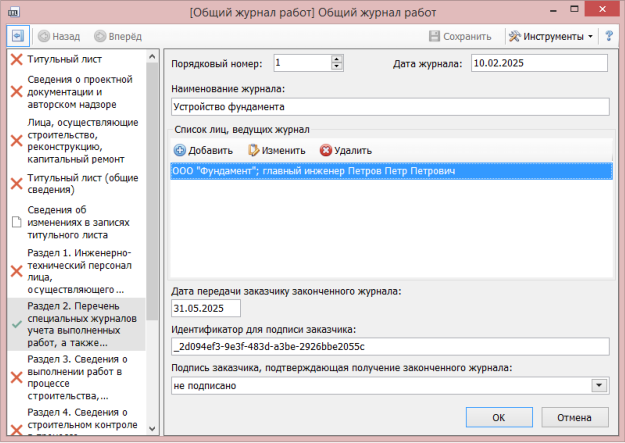This screenshot has height=443, width=625.
Task: Select the ООО "Фундамент" Петров list row
Action: pyautogui.click(x=391, y=171)
